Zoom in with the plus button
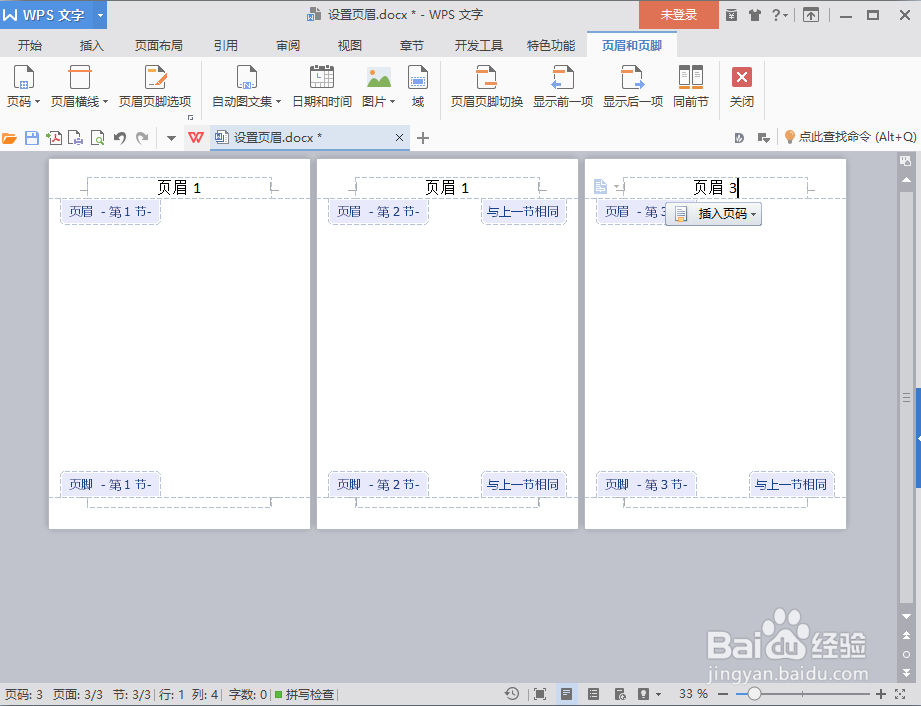This screenshot has height=706, width=921. point(880,694)
